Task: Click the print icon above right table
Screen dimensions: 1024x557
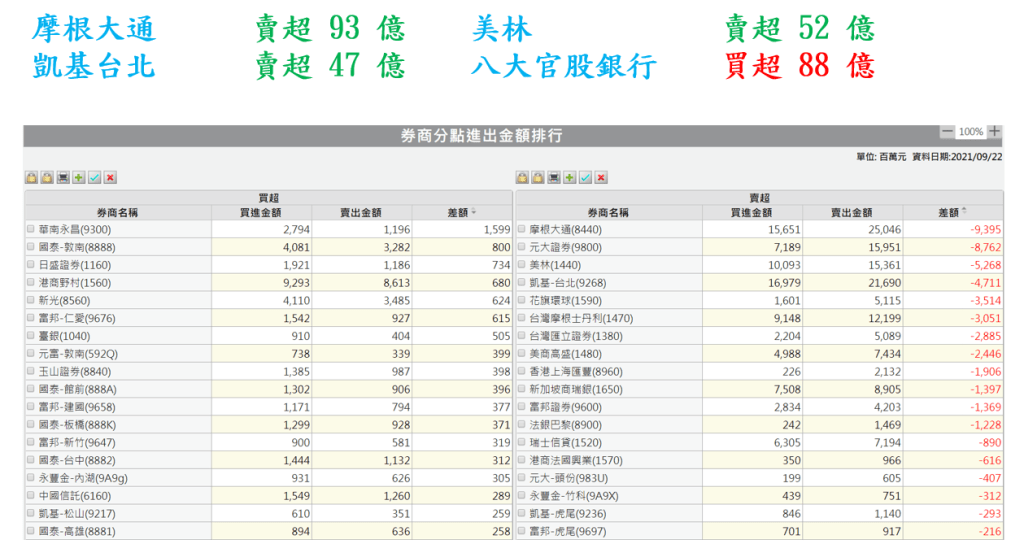Action: click(x=553, y=177)
